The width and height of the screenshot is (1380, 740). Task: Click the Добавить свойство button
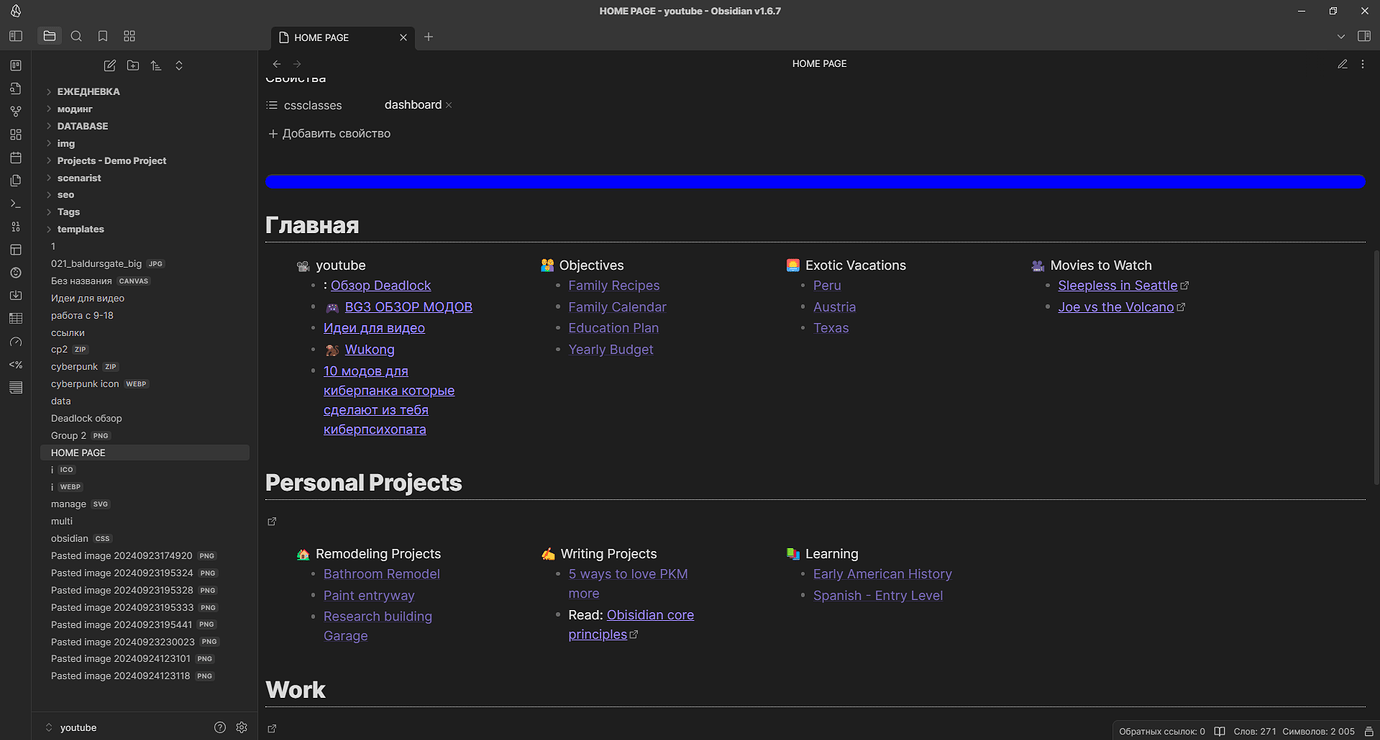coord(330,133)
